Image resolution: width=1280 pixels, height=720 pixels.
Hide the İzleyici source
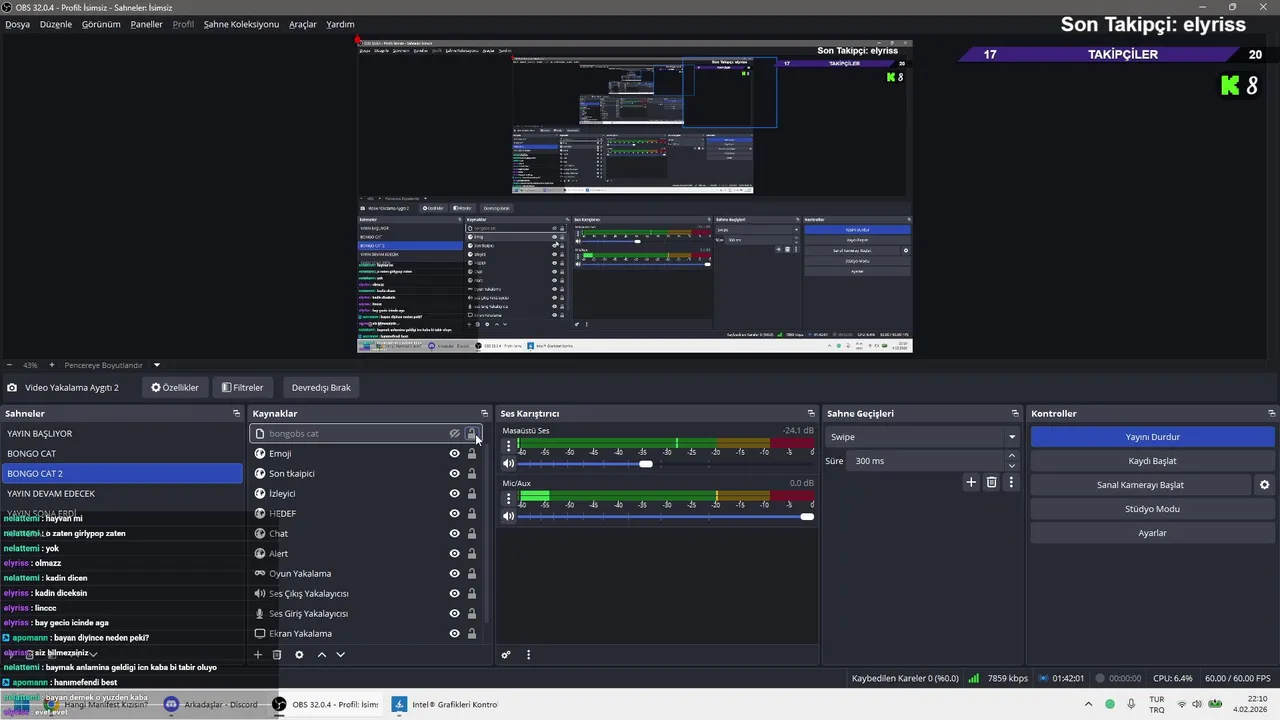pyautogui.click(x=454, y=494)
